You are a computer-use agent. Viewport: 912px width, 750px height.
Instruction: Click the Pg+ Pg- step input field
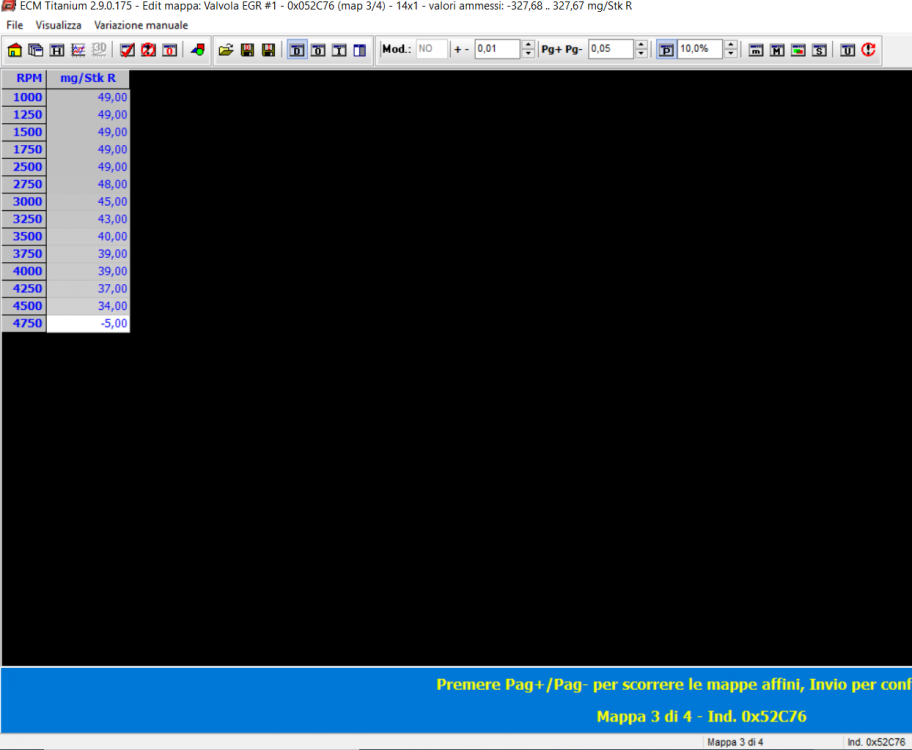pyautogui.click(x=610, y=49)
